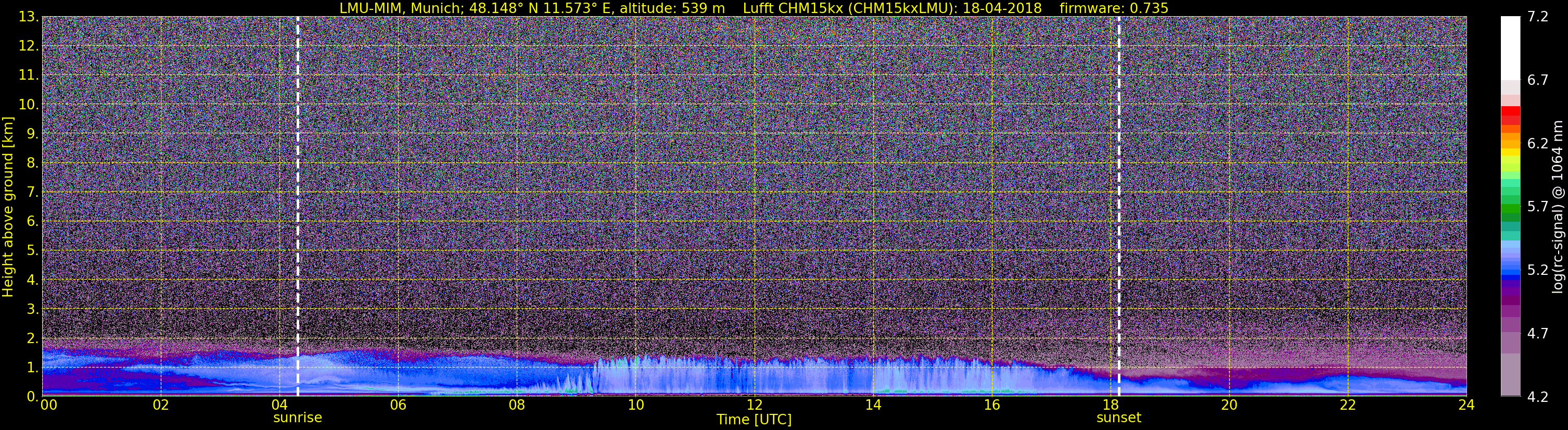Click the '5.' height tick label

(x=32, y=250)
